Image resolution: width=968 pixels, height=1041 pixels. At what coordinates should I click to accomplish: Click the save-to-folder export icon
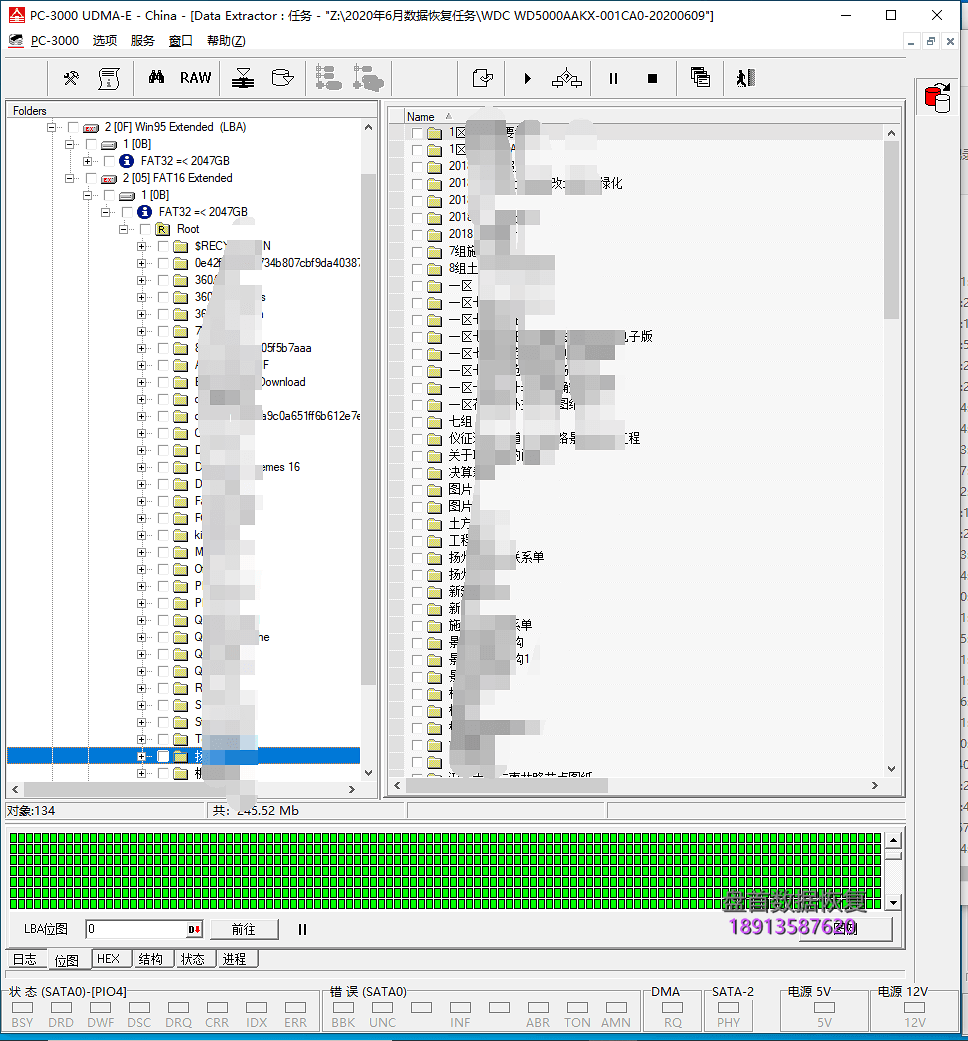[483, 78]
